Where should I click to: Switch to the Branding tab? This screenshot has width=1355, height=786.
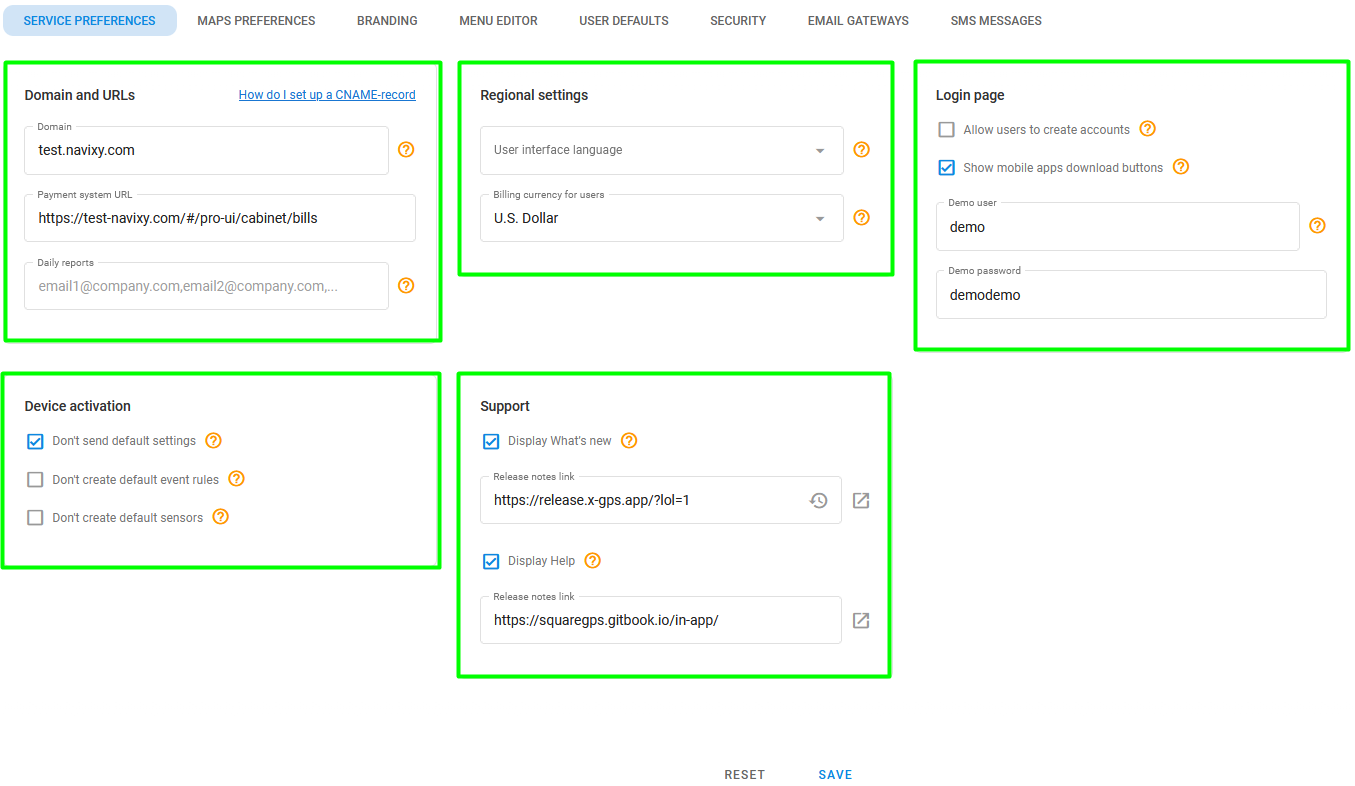[x=387, y=20]
